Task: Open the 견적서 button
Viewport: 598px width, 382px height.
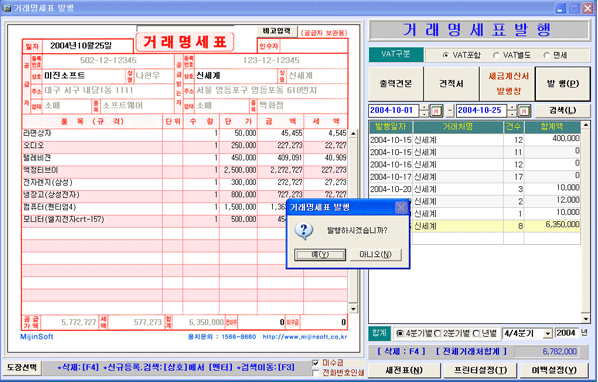Action: [x=451, y=84]
